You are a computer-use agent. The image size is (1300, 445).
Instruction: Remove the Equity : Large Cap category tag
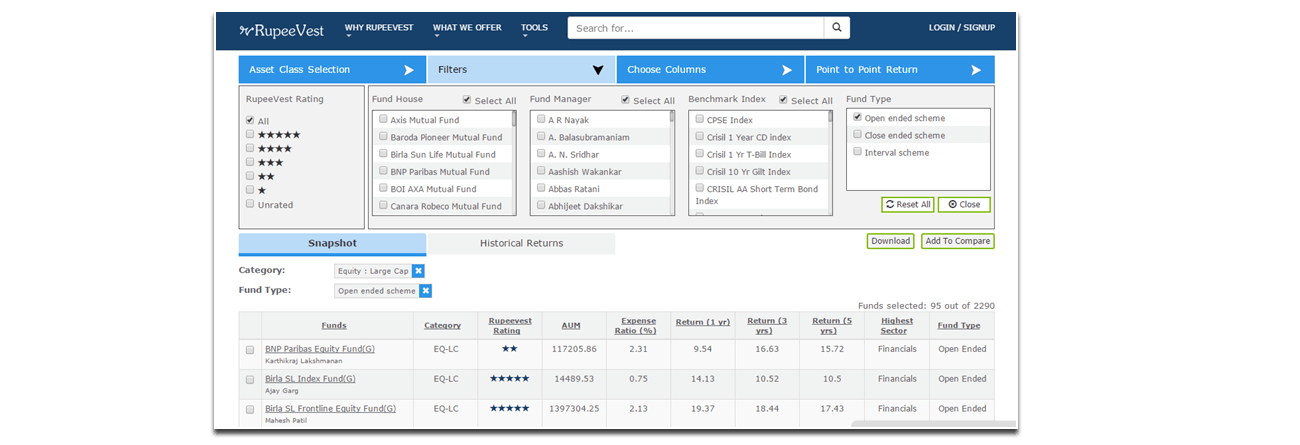[x=418, y=271]
